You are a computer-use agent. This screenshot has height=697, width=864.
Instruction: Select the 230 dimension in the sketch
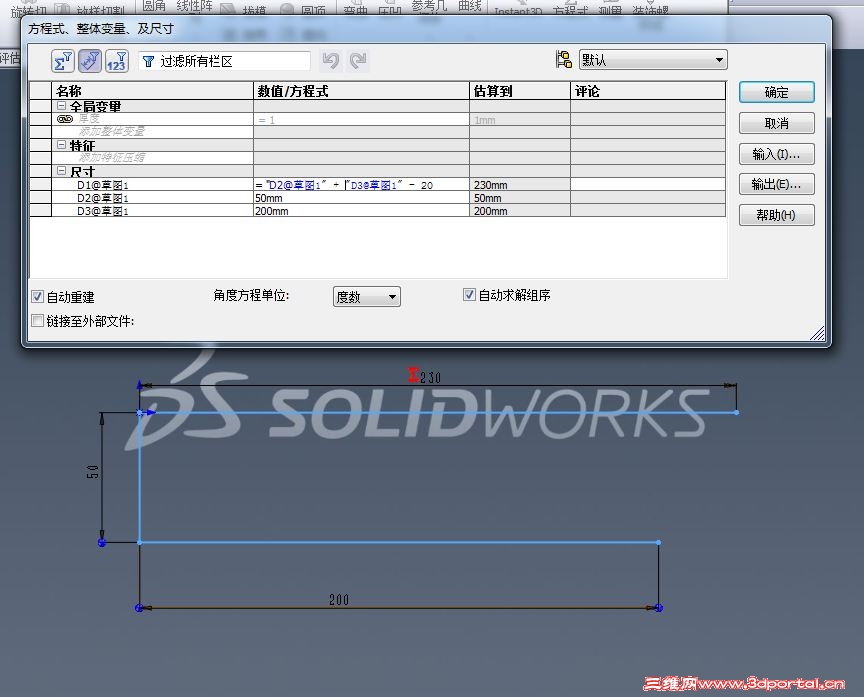coord(430,377)
